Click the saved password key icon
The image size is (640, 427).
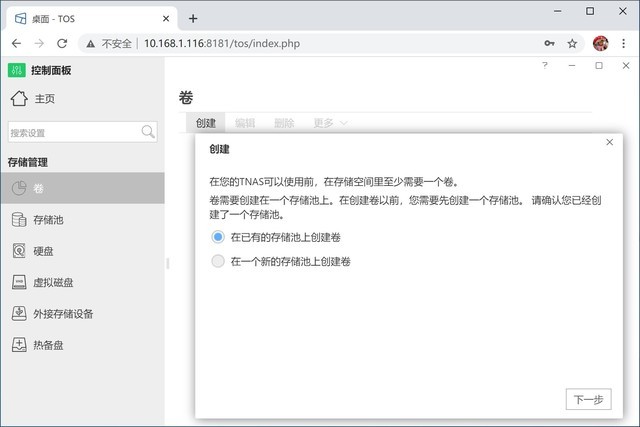click(x=549, y=43)
